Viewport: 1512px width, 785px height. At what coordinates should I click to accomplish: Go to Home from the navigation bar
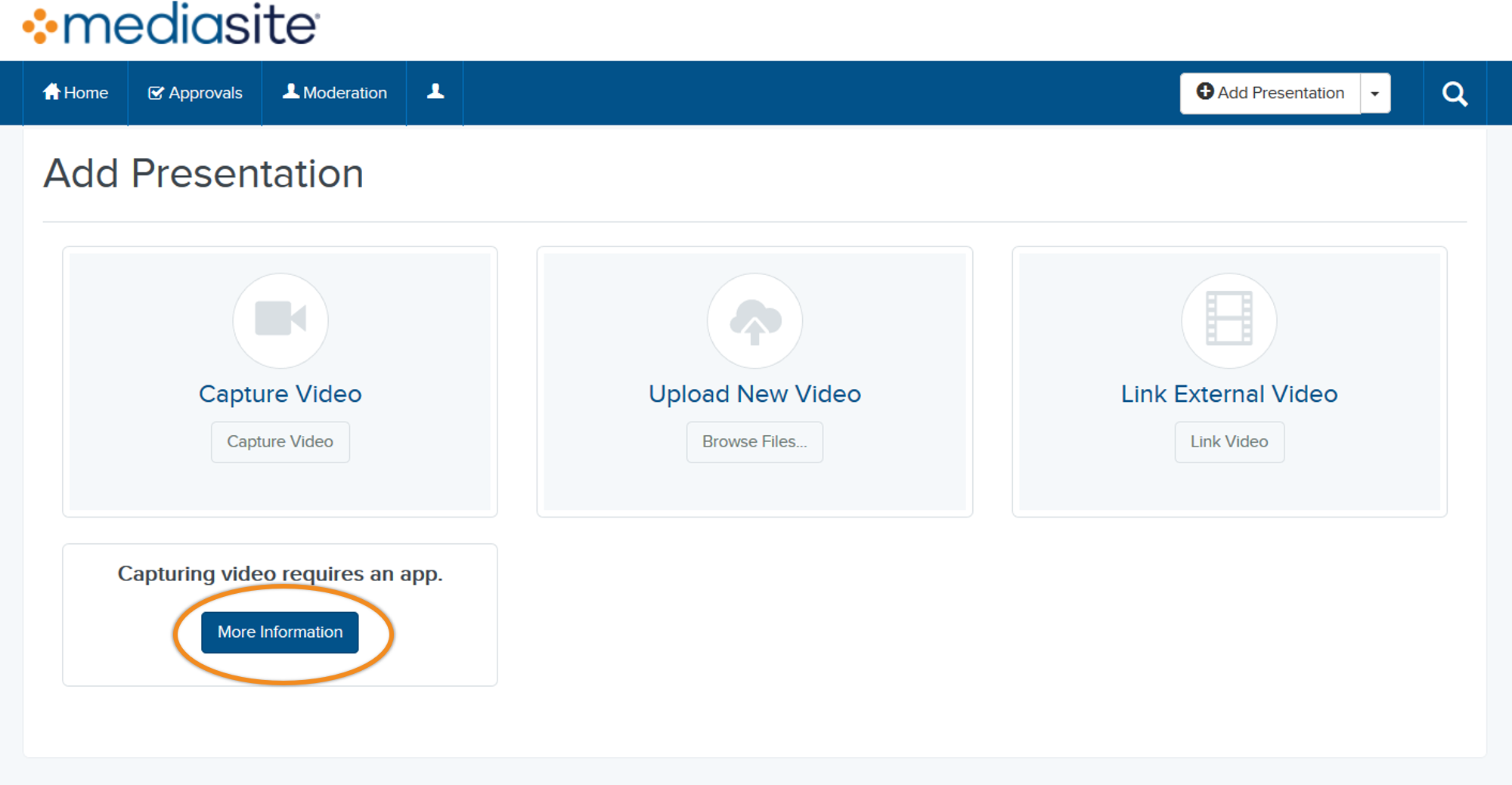pyautogui.click(x=76, y=92)
